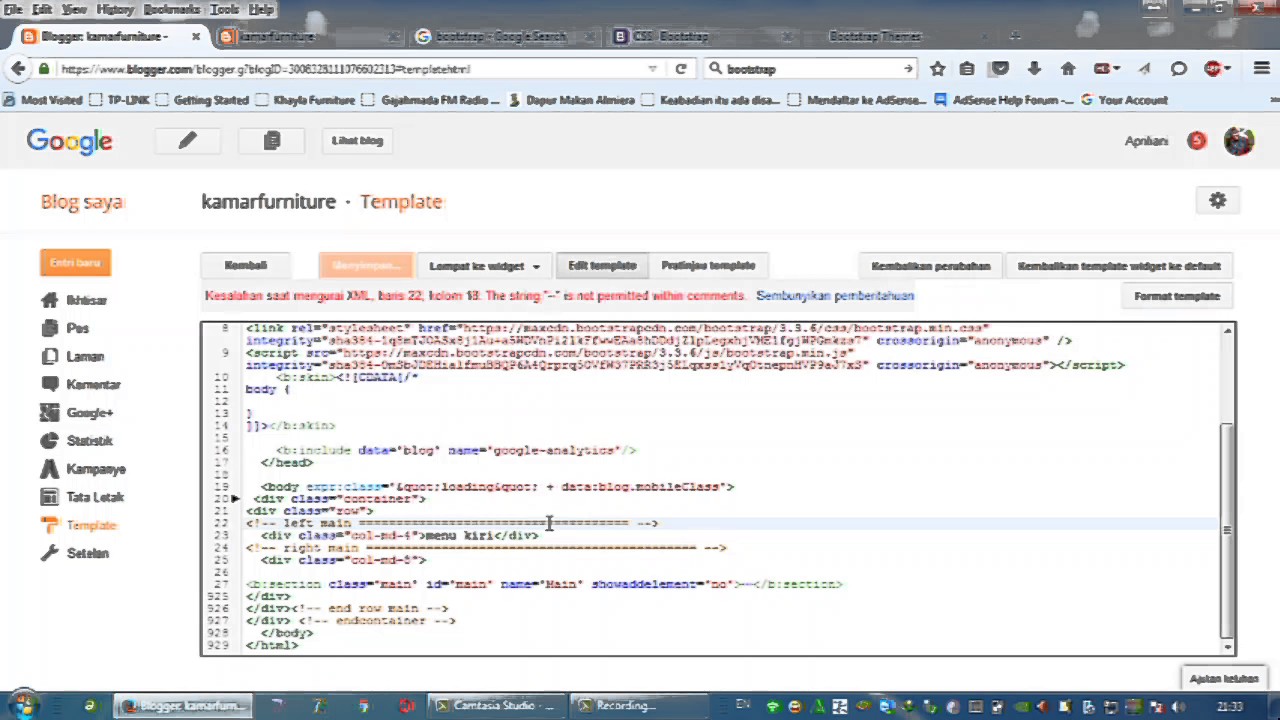Switch to the CSS Bootstrap tab
The image size is (1280, 720).
702,36
